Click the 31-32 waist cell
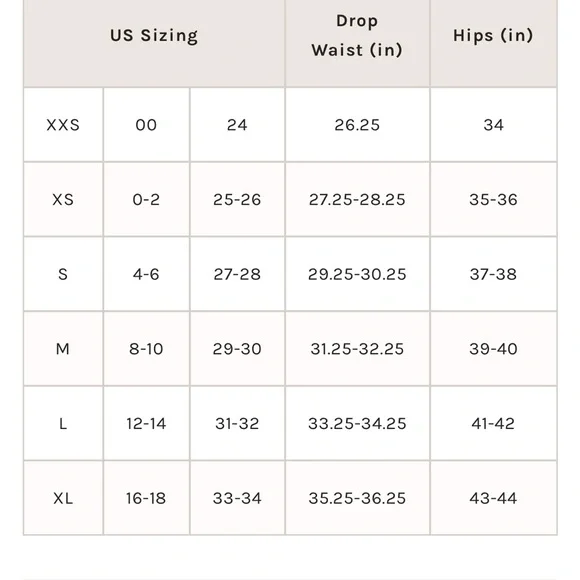The width and height of the screenshot is (580, 580). pos(237,424)
